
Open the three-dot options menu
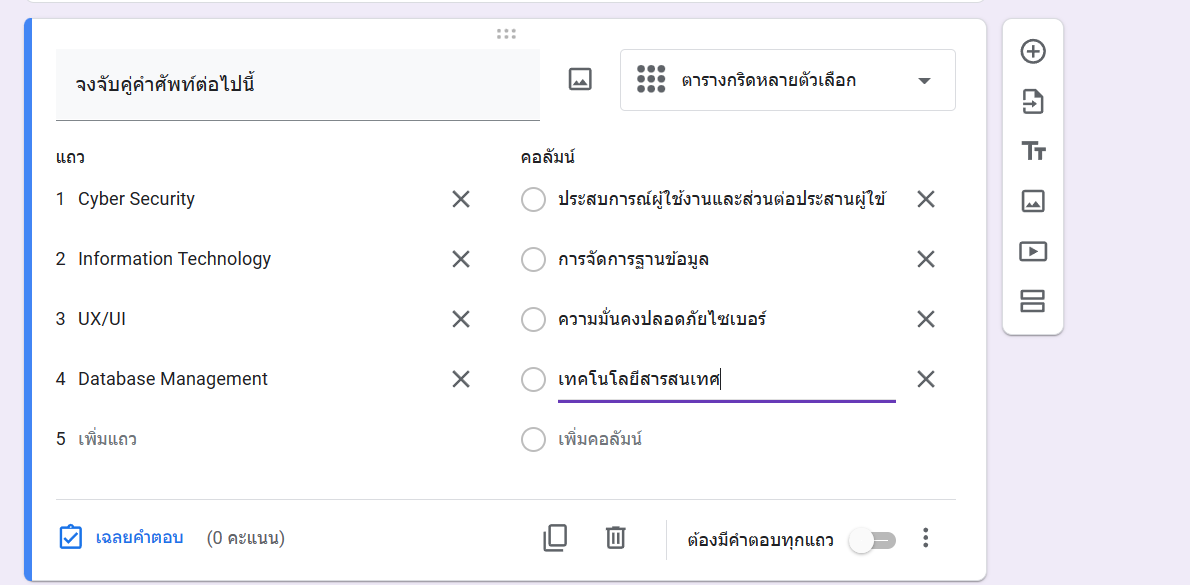pos(925,538)
